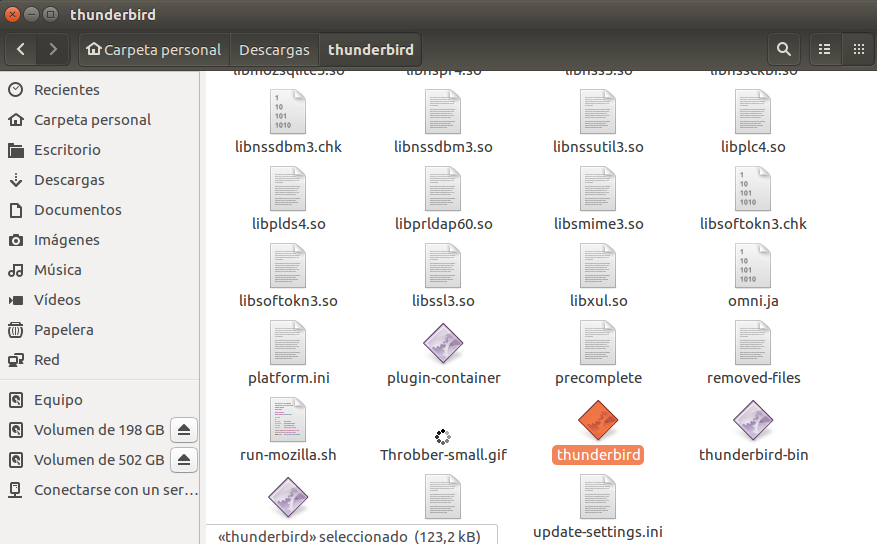Viewport: 877px width, 544px height.
Task: Select the libxul.so file icon
Action: point(598,266)
